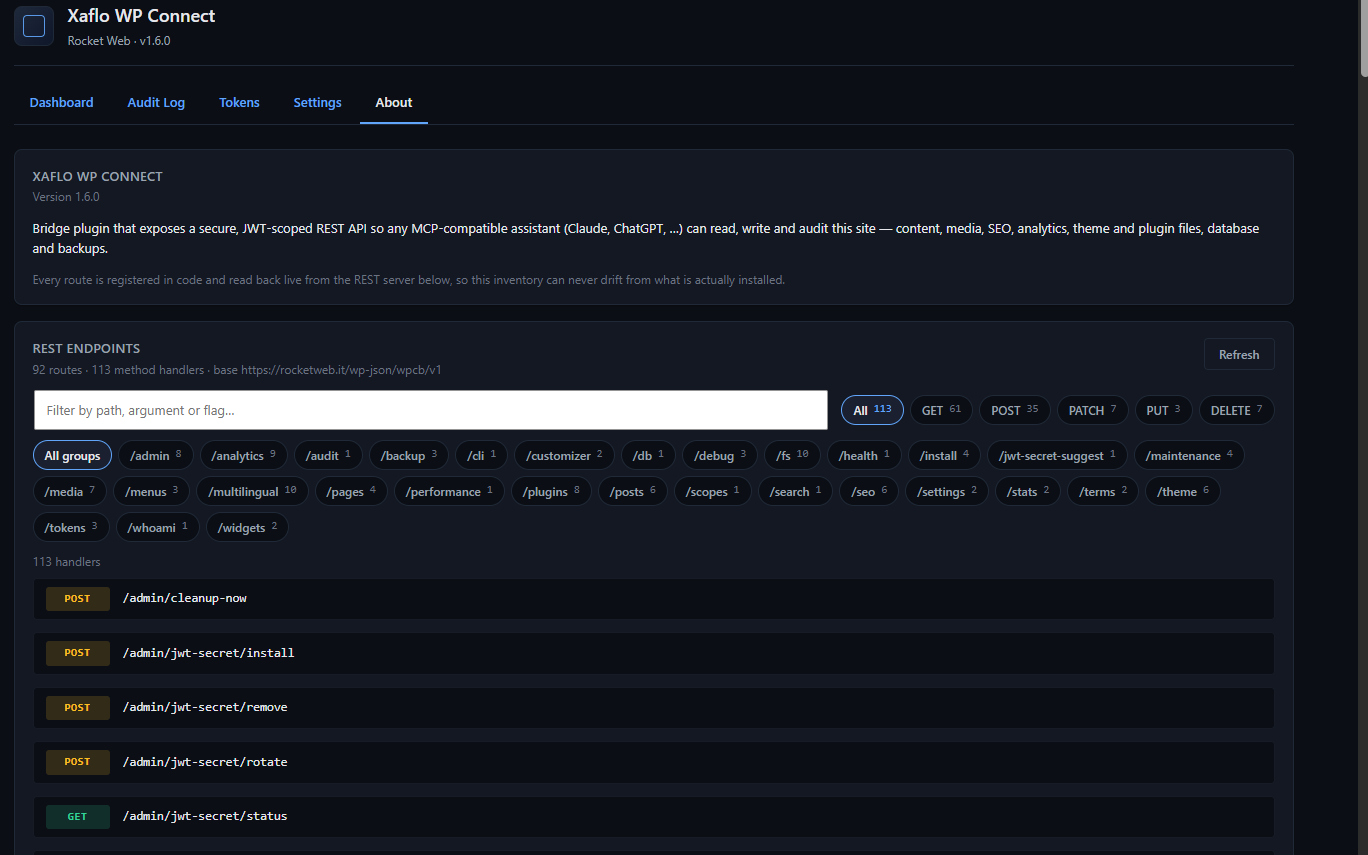Filter by the /health group

pyautogui.click(x=864, y=456)
